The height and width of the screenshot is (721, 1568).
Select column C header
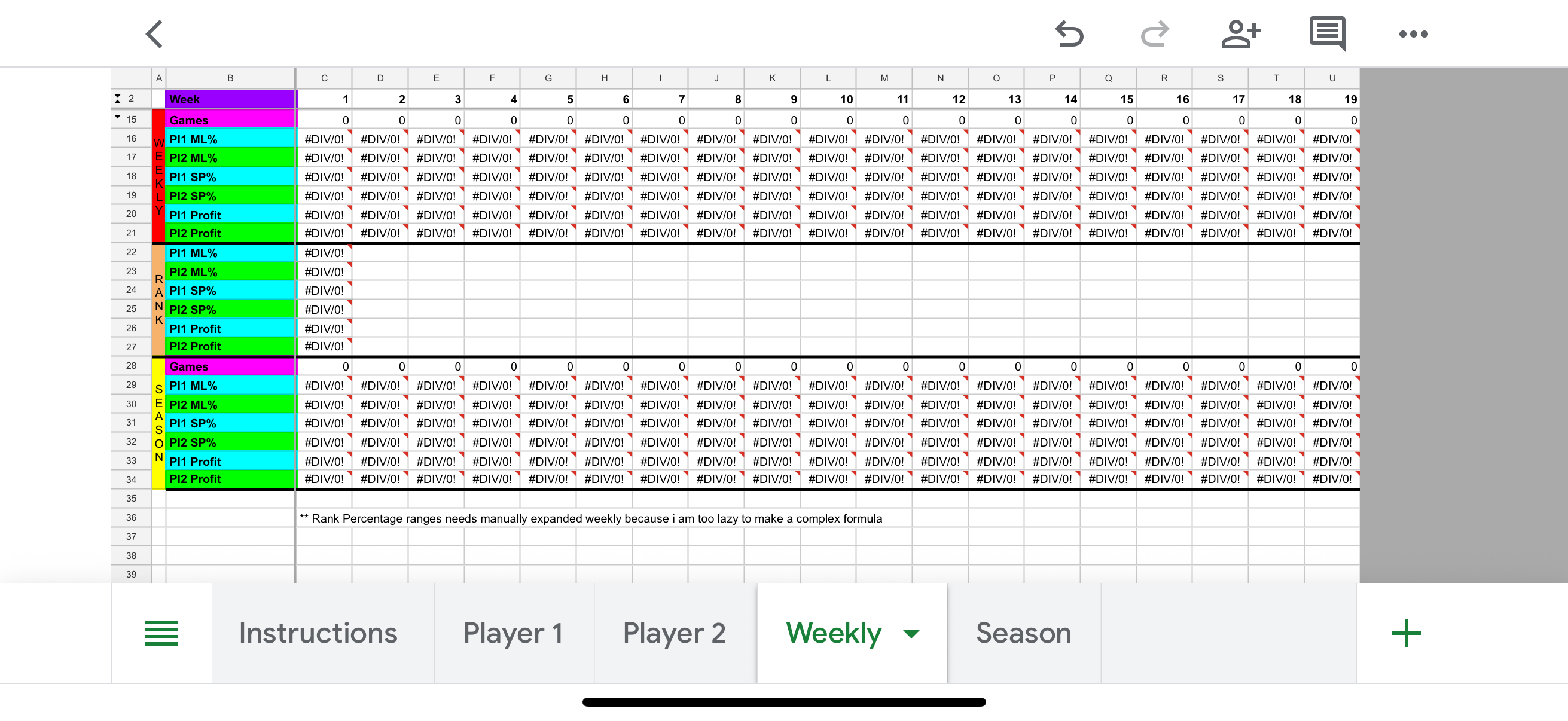coord(324,78)
